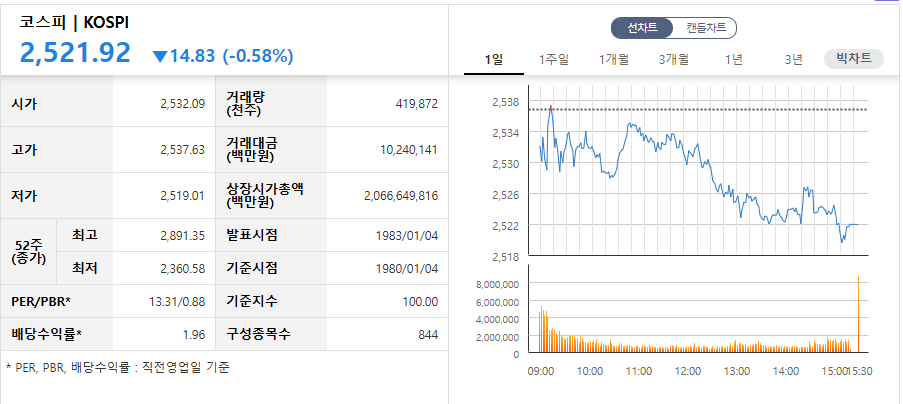Click the red high-point marker on chart

(551, 107)
